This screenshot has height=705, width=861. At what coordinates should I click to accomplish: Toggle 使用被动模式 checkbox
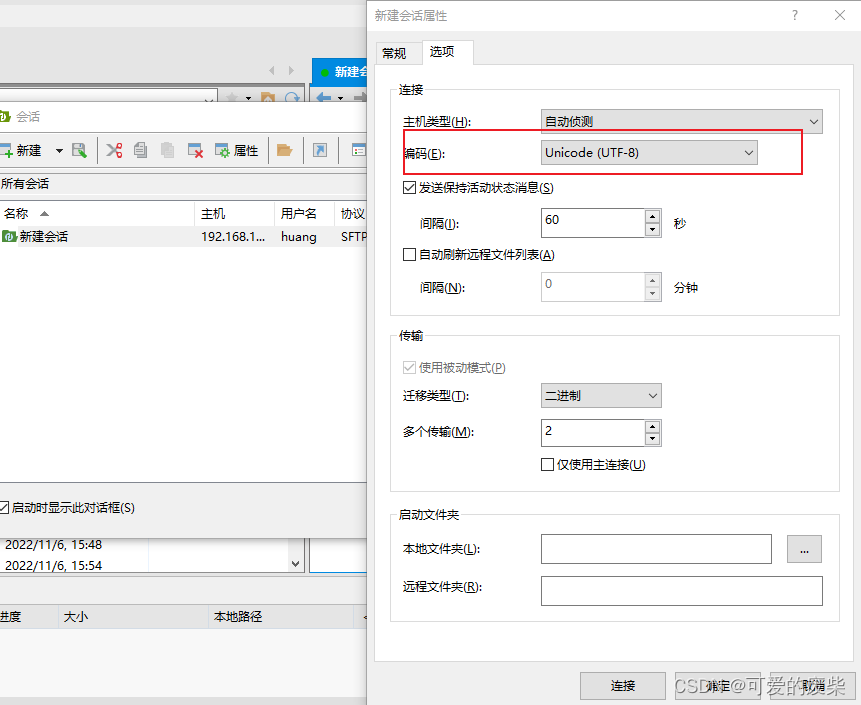tap(409, 367)
